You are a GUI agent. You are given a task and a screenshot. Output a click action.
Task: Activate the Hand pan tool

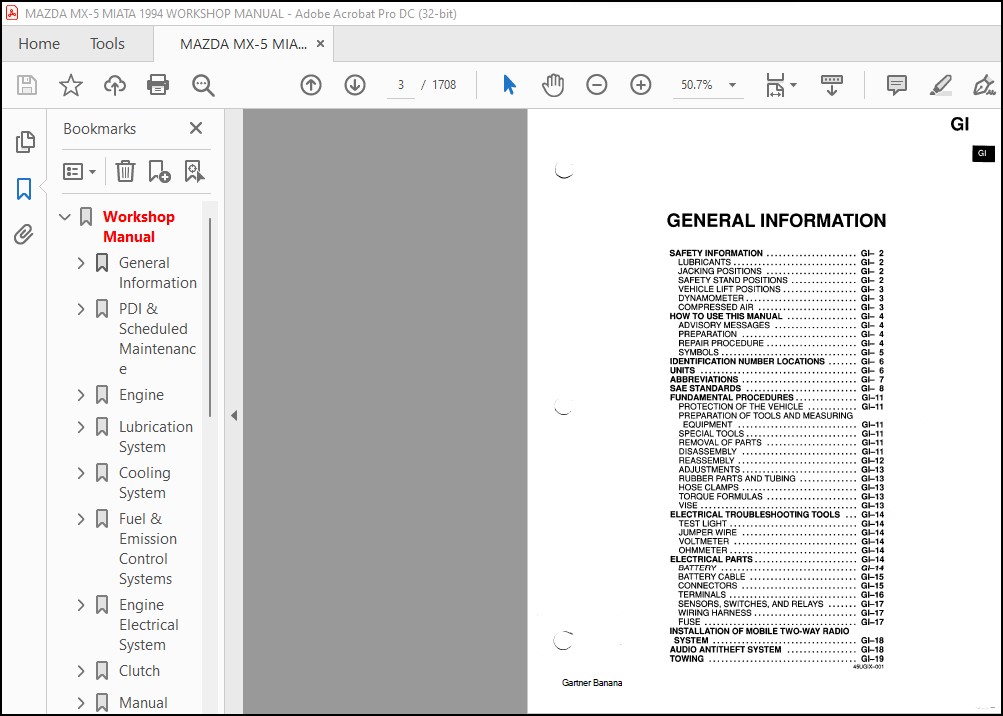(x=553, y=85)
